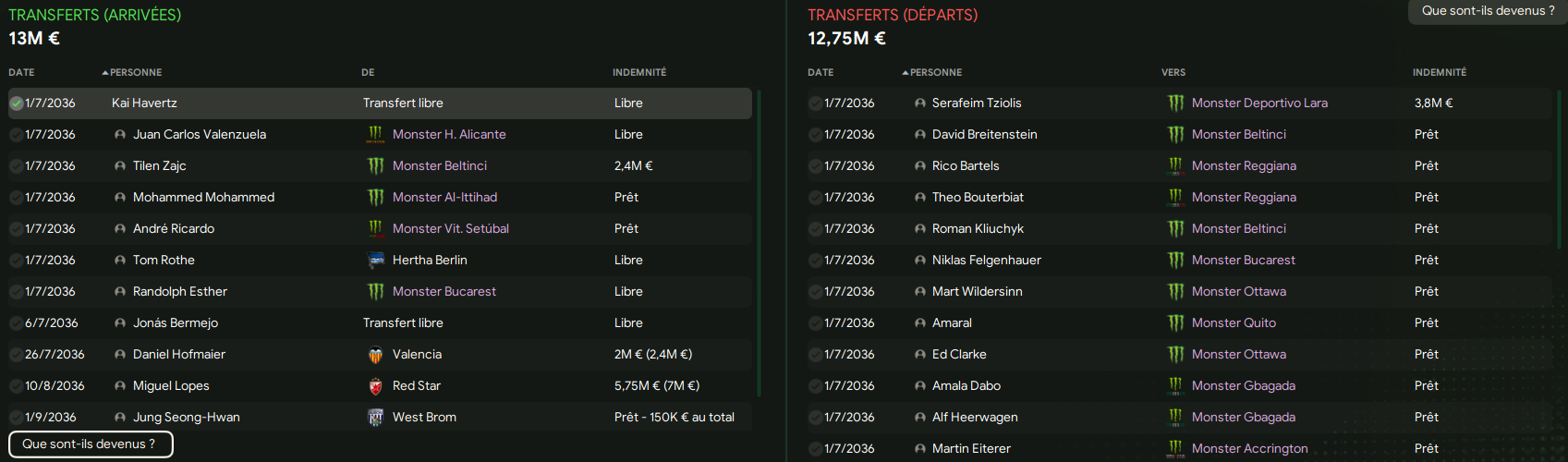Open the Monster Beltinci link for Tilen Zajc
The height and width of the screenshot is (462, 1568).
[439, 166]
